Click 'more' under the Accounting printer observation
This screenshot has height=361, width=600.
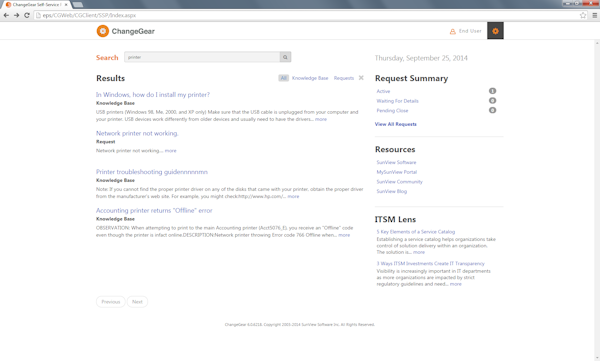(x=344, y=235)
